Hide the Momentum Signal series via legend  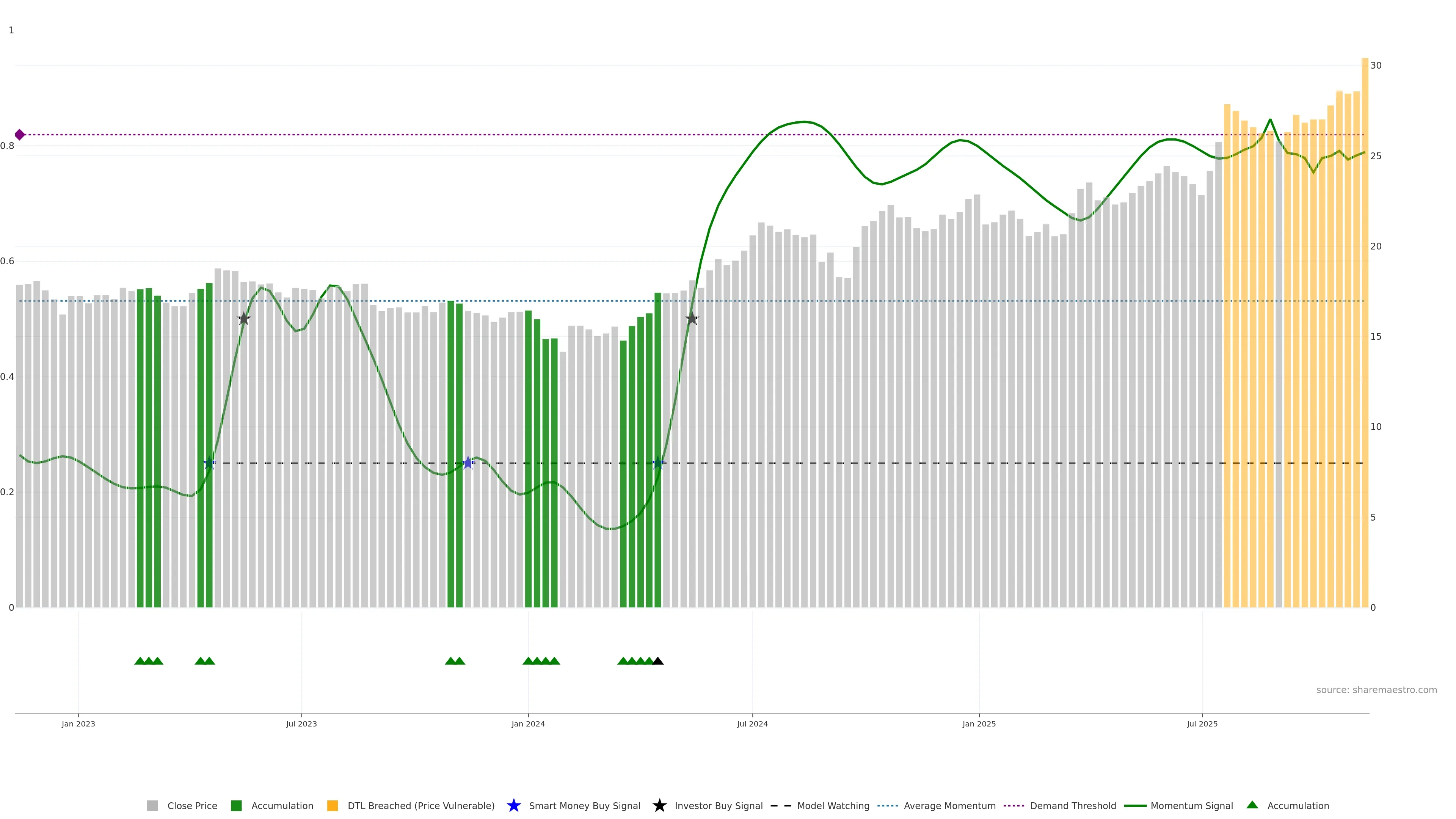1191,805
